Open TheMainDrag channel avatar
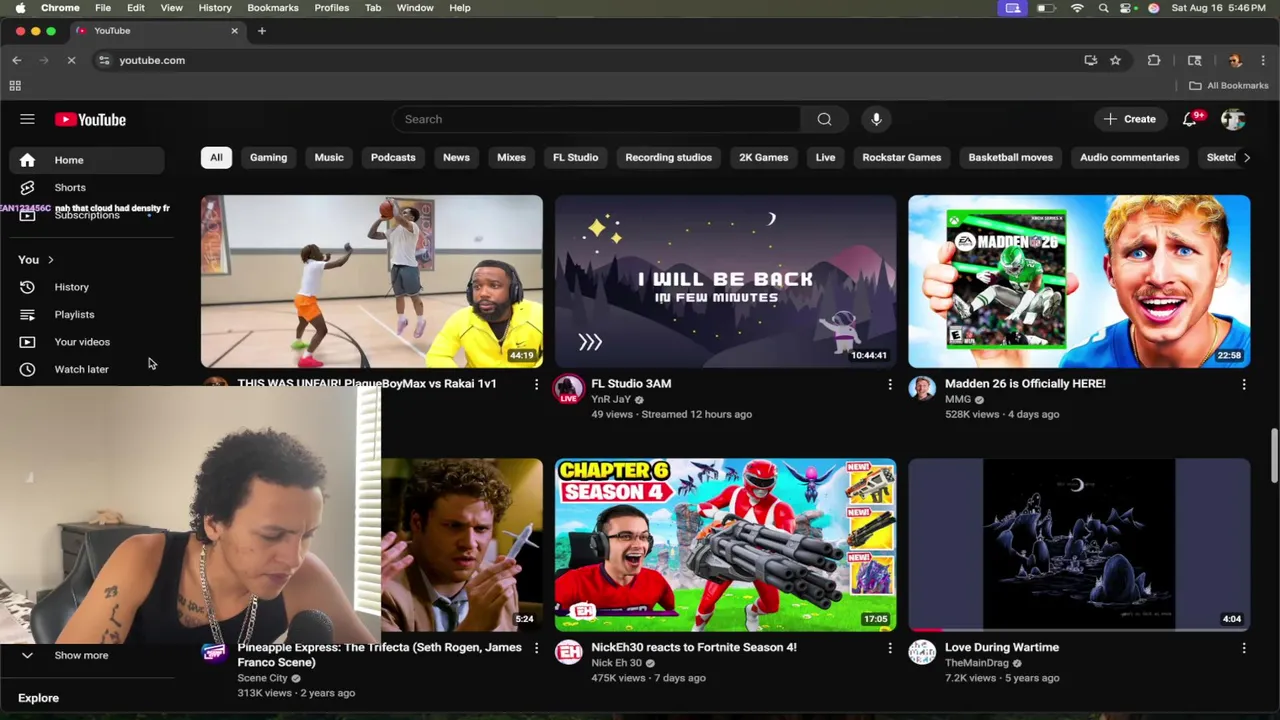Viewport: 1280px width, 720px height. tap(922, 653)
